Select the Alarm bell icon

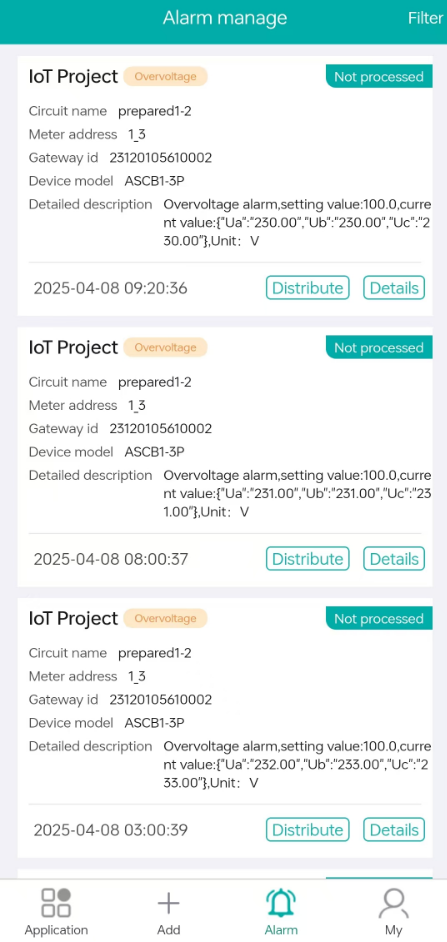coord(281,903)
